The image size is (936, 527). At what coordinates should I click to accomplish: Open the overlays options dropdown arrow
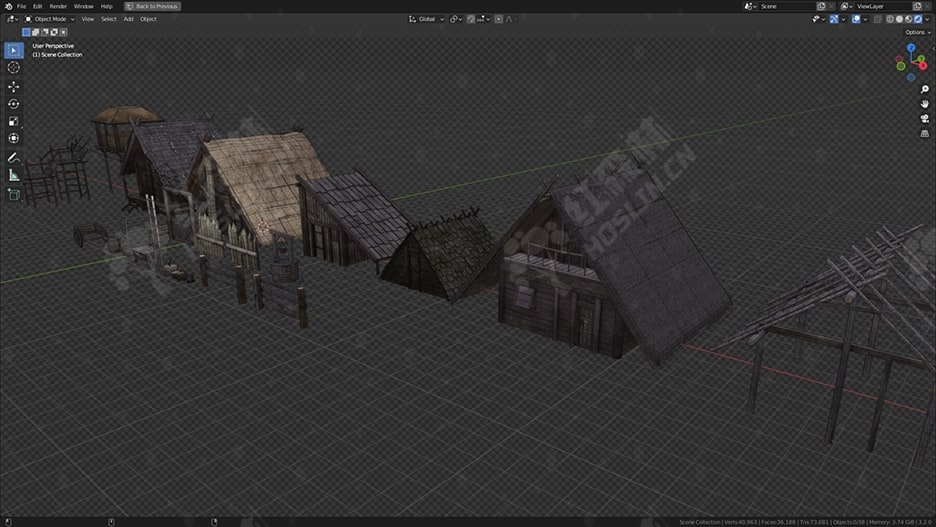click(x=865, y=19)
